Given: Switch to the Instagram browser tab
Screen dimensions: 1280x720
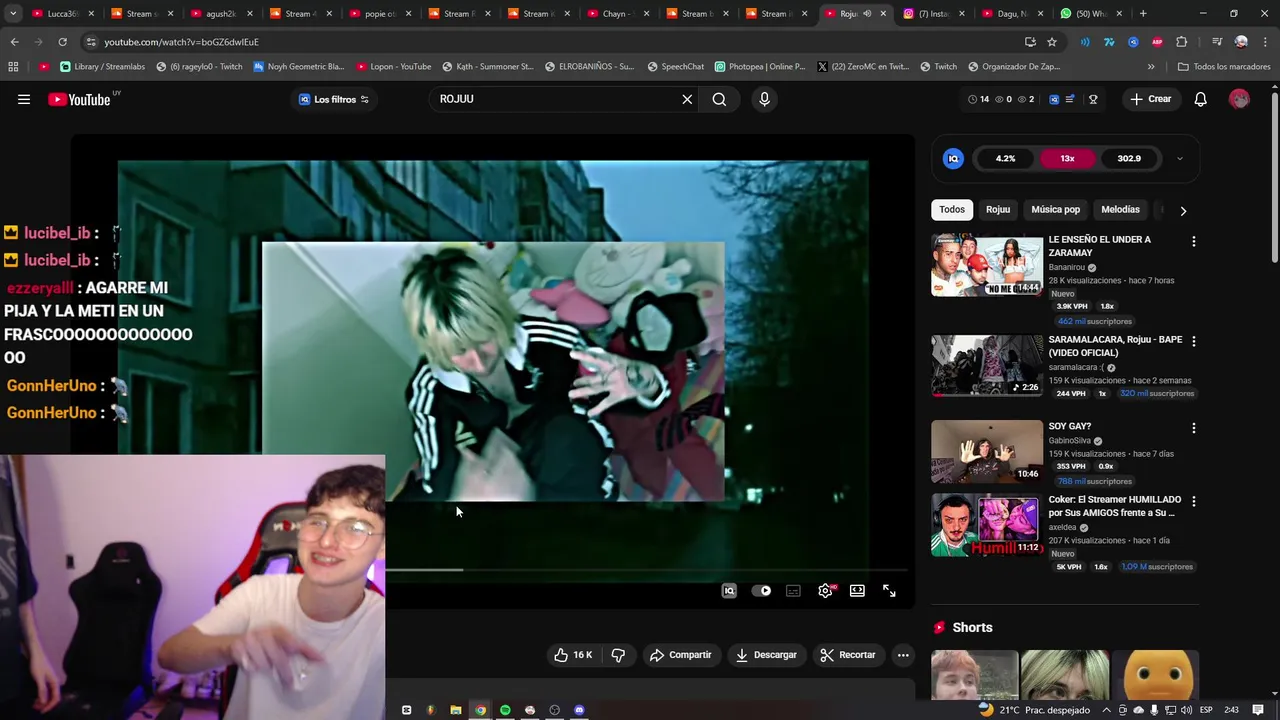Looking at the screenshot, I should 934,14.
